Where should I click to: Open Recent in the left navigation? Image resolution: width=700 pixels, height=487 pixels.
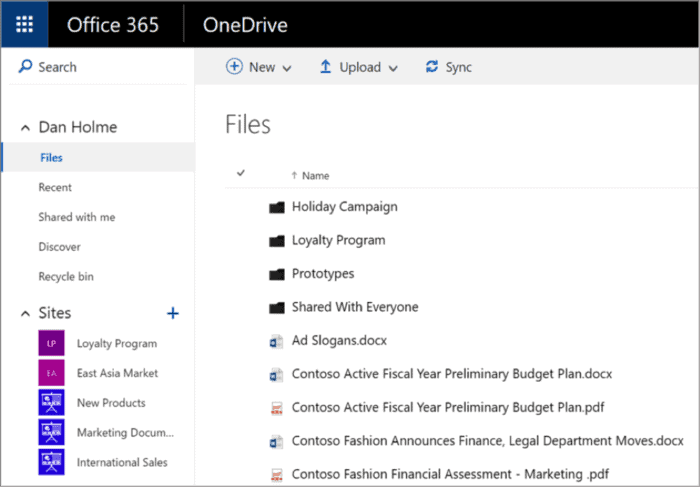click(55, 187)
